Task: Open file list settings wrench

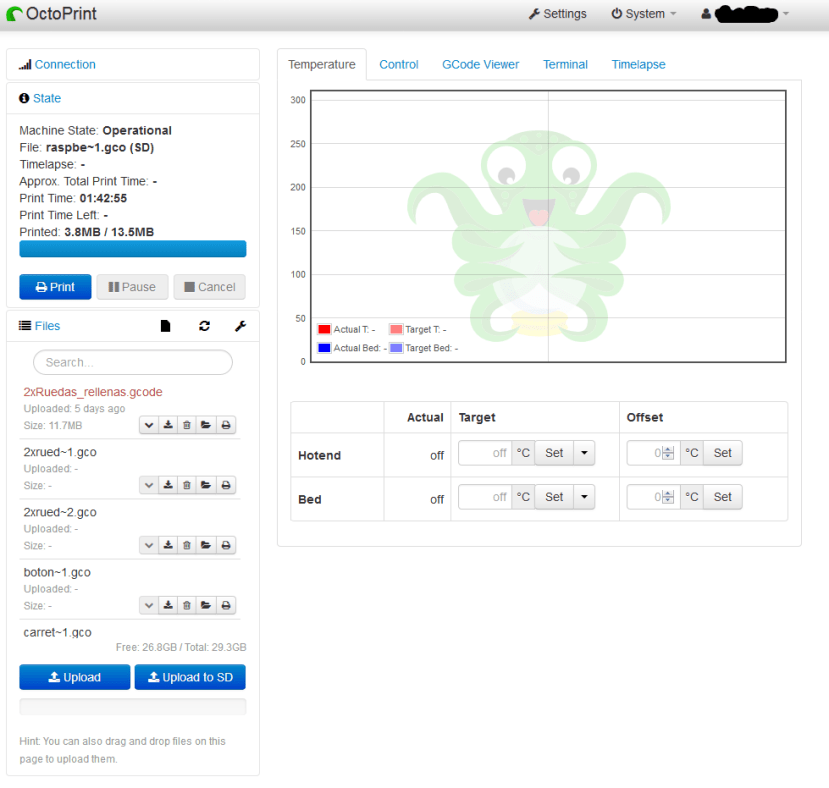Action: pos(241,326)
